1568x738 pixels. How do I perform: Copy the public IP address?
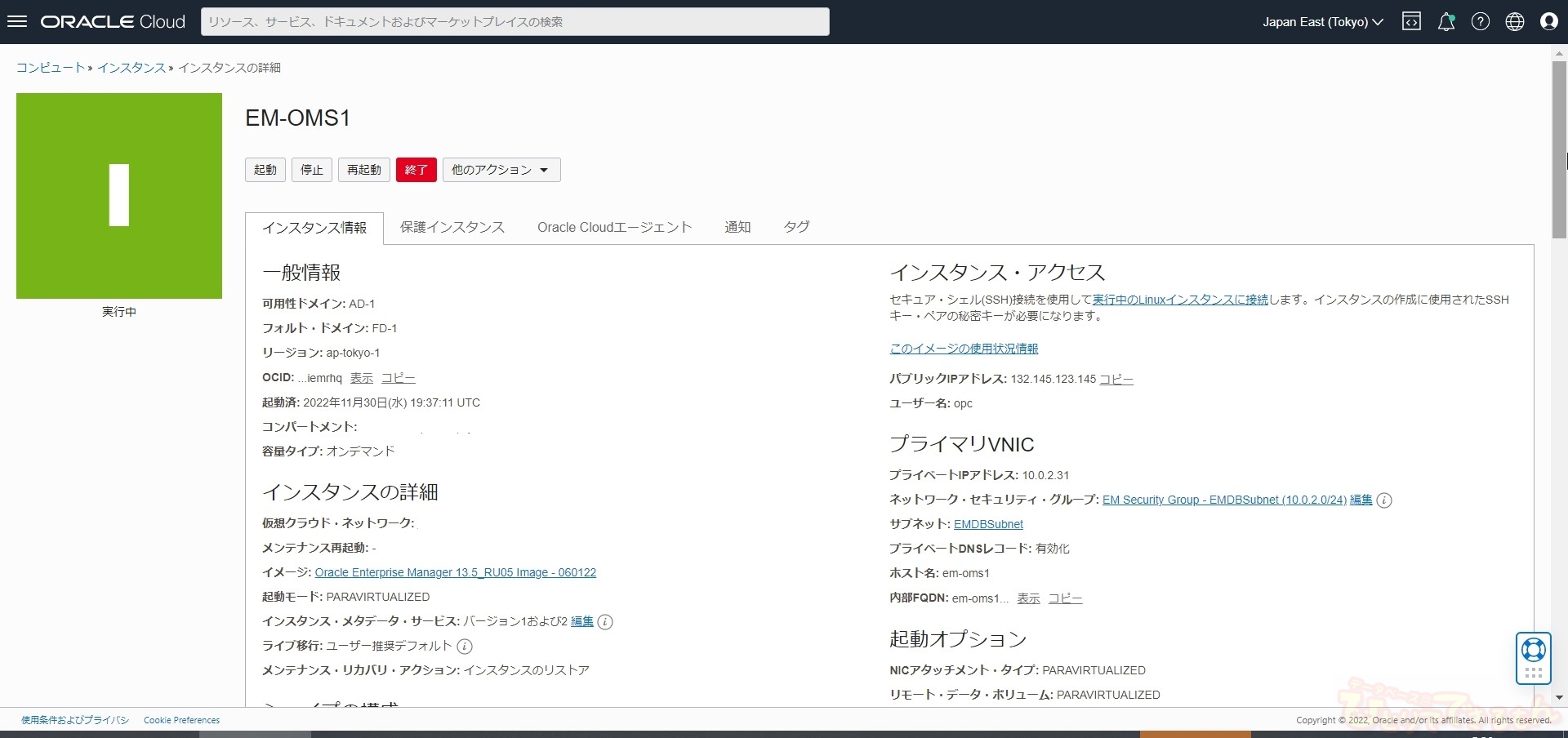point(1116,379)
